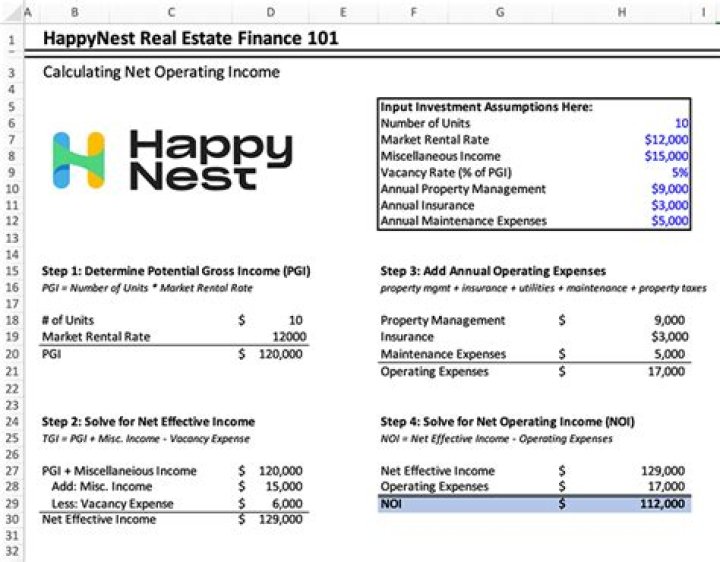The image size is (720, 562).
Task: Select Less: Vacancy Expense value 6,000
Action: click(287, 504)
